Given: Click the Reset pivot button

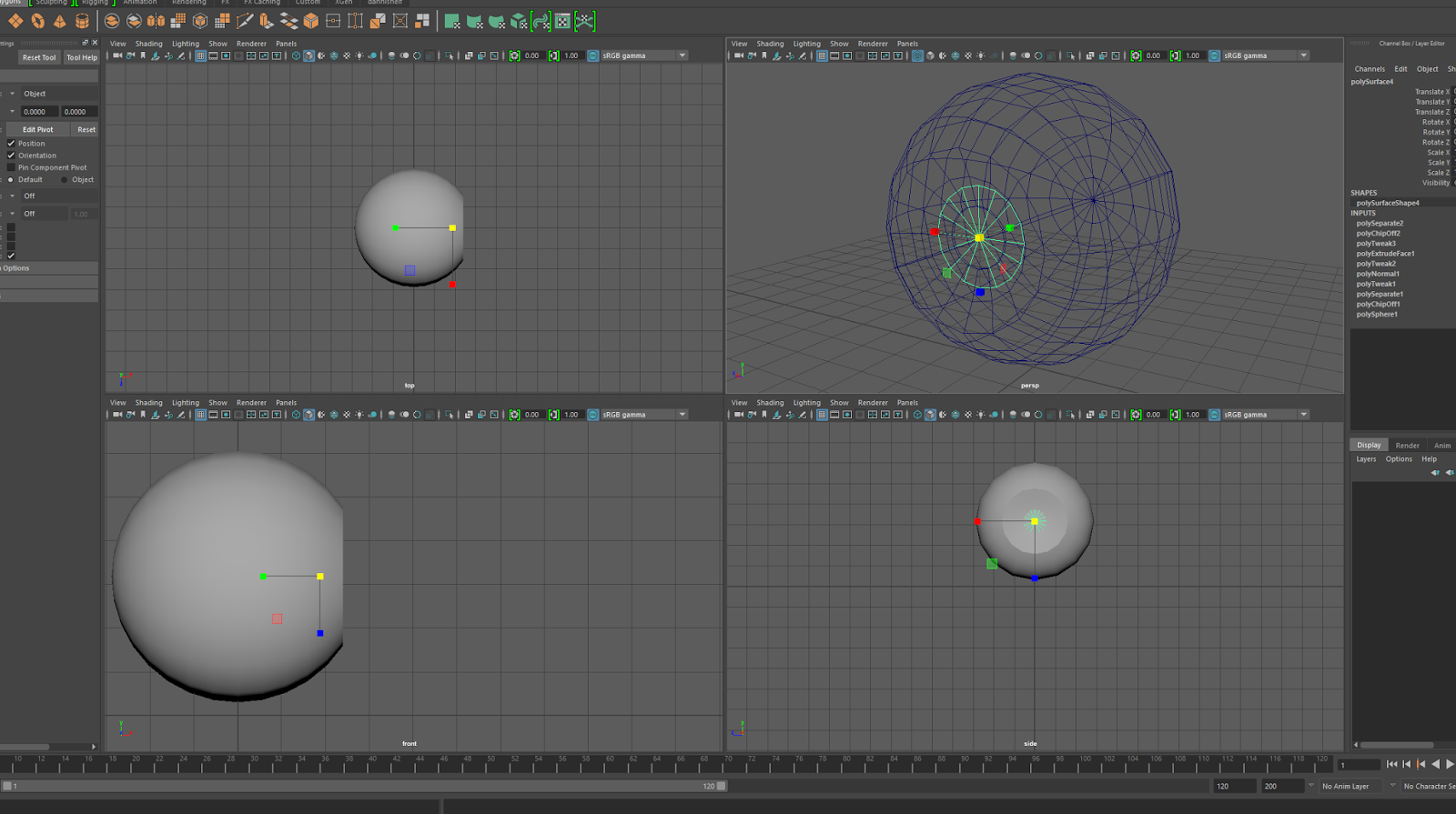Looking at the screenshot, I should 86,130.
